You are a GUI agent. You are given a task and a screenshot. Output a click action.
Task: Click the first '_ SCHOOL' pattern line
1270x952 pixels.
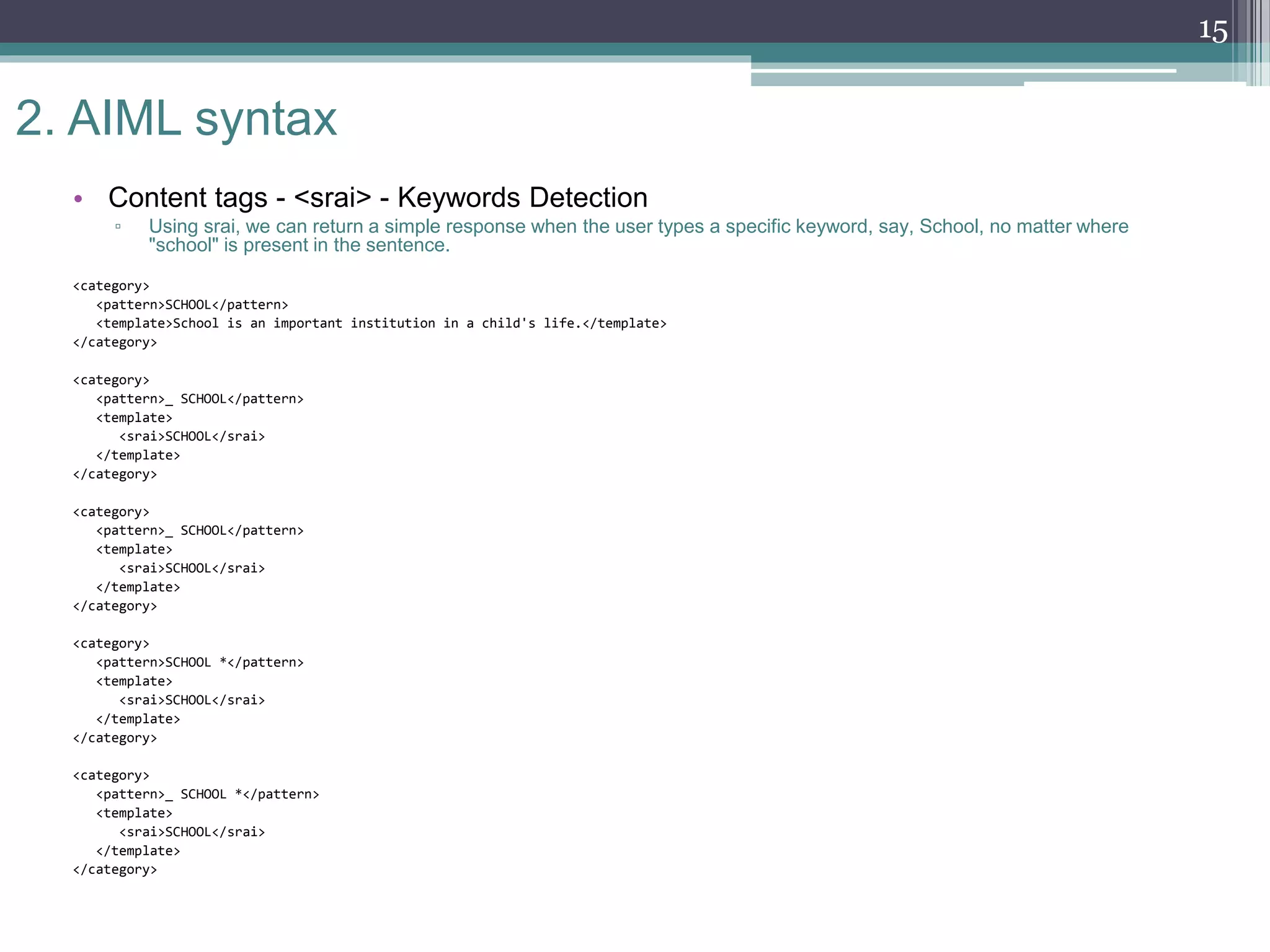pyautogui.click(x=200, y=399)
